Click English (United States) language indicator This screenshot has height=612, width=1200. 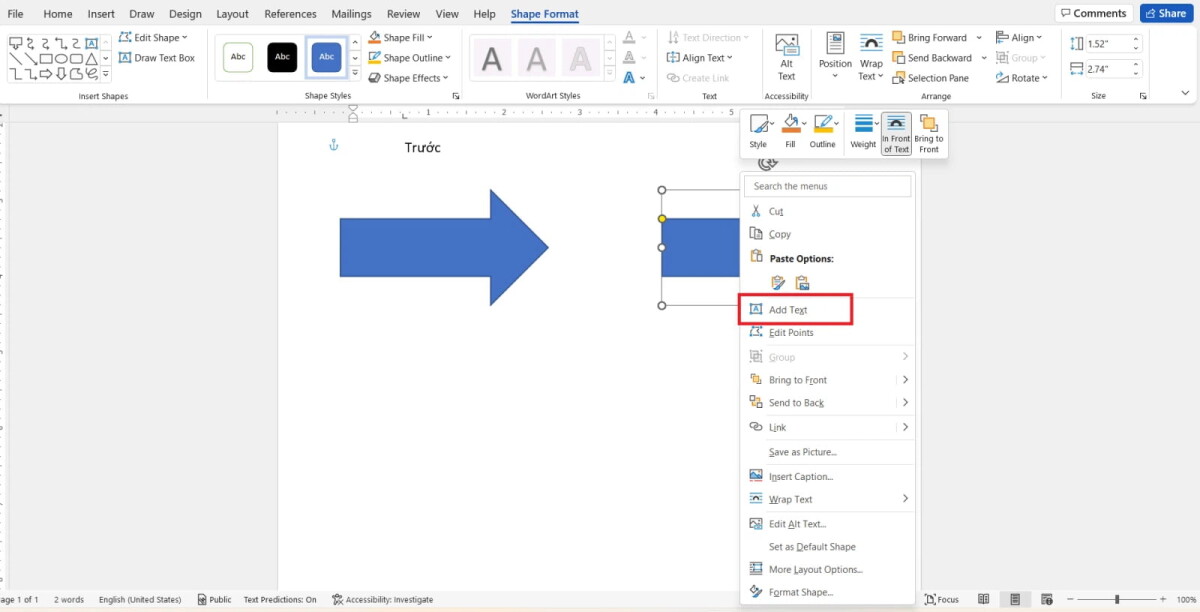click(x=140, y=599)
